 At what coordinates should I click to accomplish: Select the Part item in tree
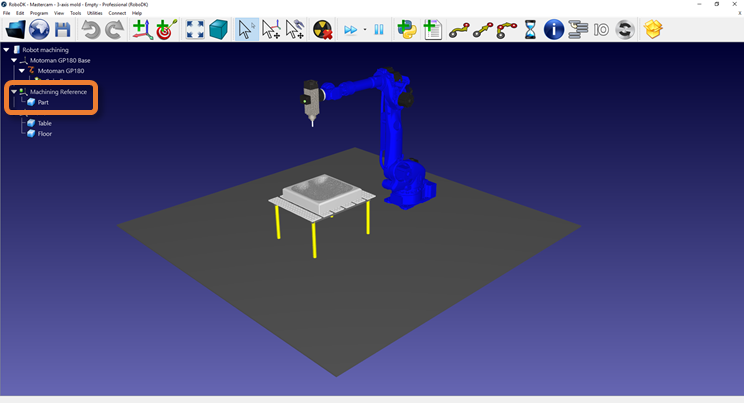click(x=43, y=102)
